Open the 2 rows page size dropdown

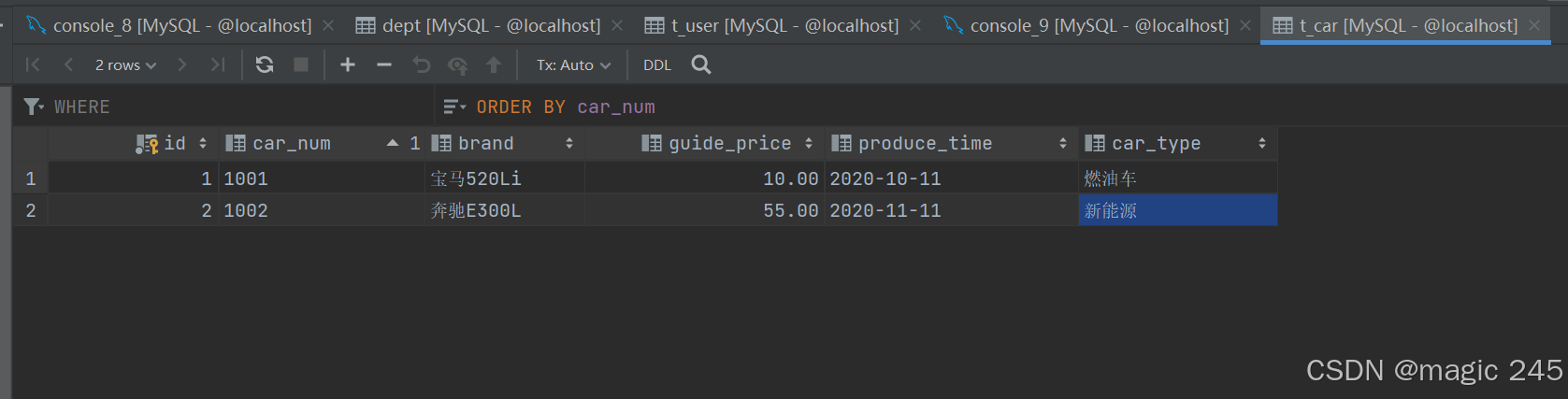click(125, 64)
